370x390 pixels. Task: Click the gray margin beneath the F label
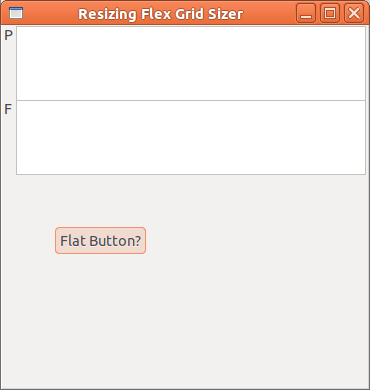pos(8,145)
